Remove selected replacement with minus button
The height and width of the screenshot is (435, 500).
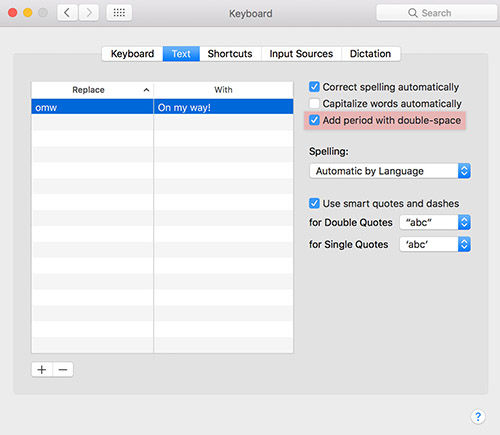[63, 370]
